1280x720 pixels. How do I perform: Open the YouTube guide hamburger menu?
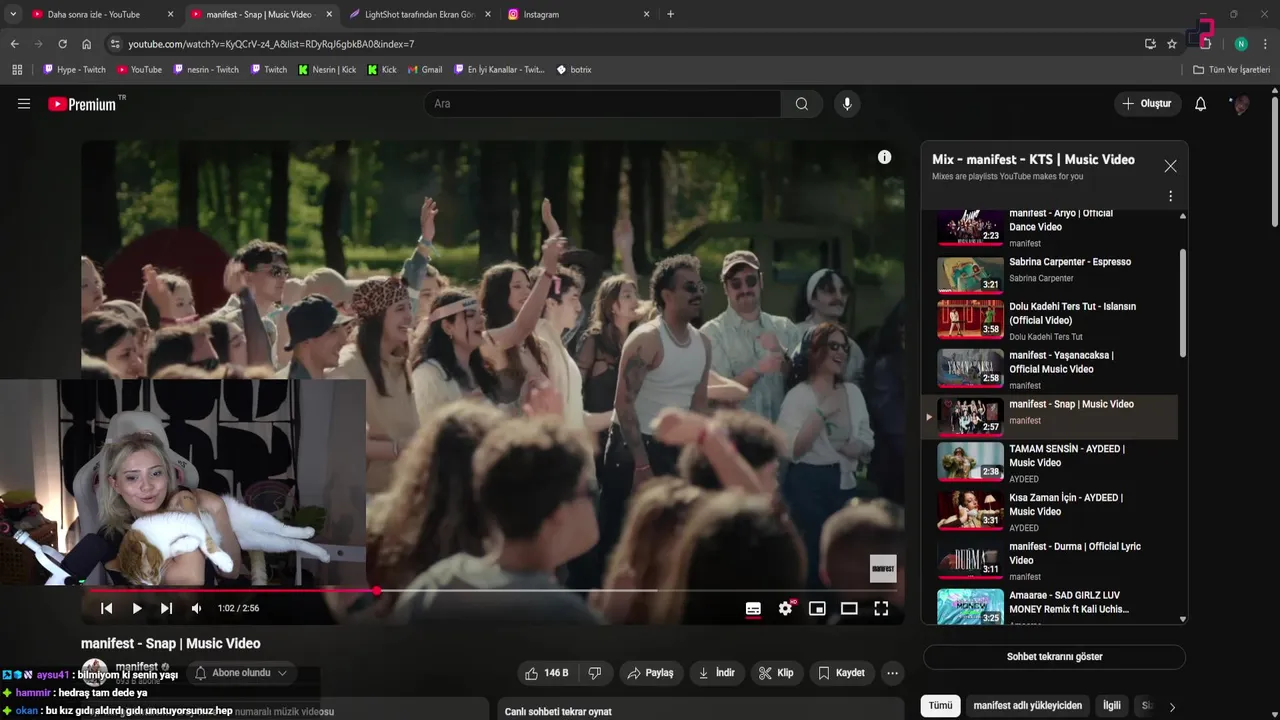24,104
